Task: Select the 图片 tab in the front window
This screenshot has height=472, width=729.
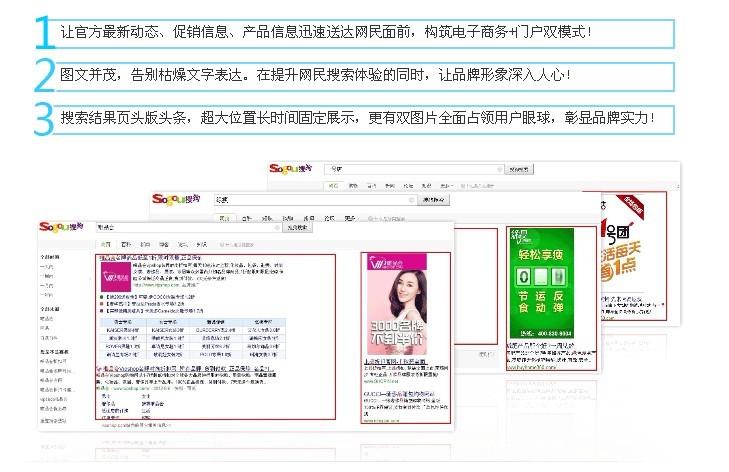Action: click(x=125, y=244)
